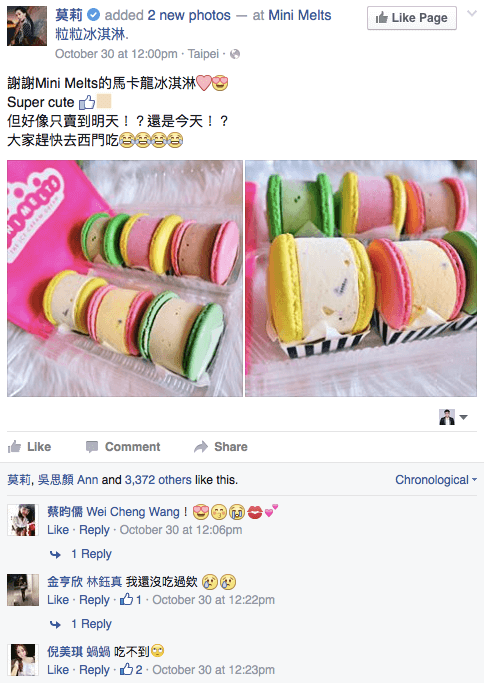This screenshot has width=484, height=683.
Task: Click the thumbs-up count on 倪美琪's comment
Action: [131, 669]
